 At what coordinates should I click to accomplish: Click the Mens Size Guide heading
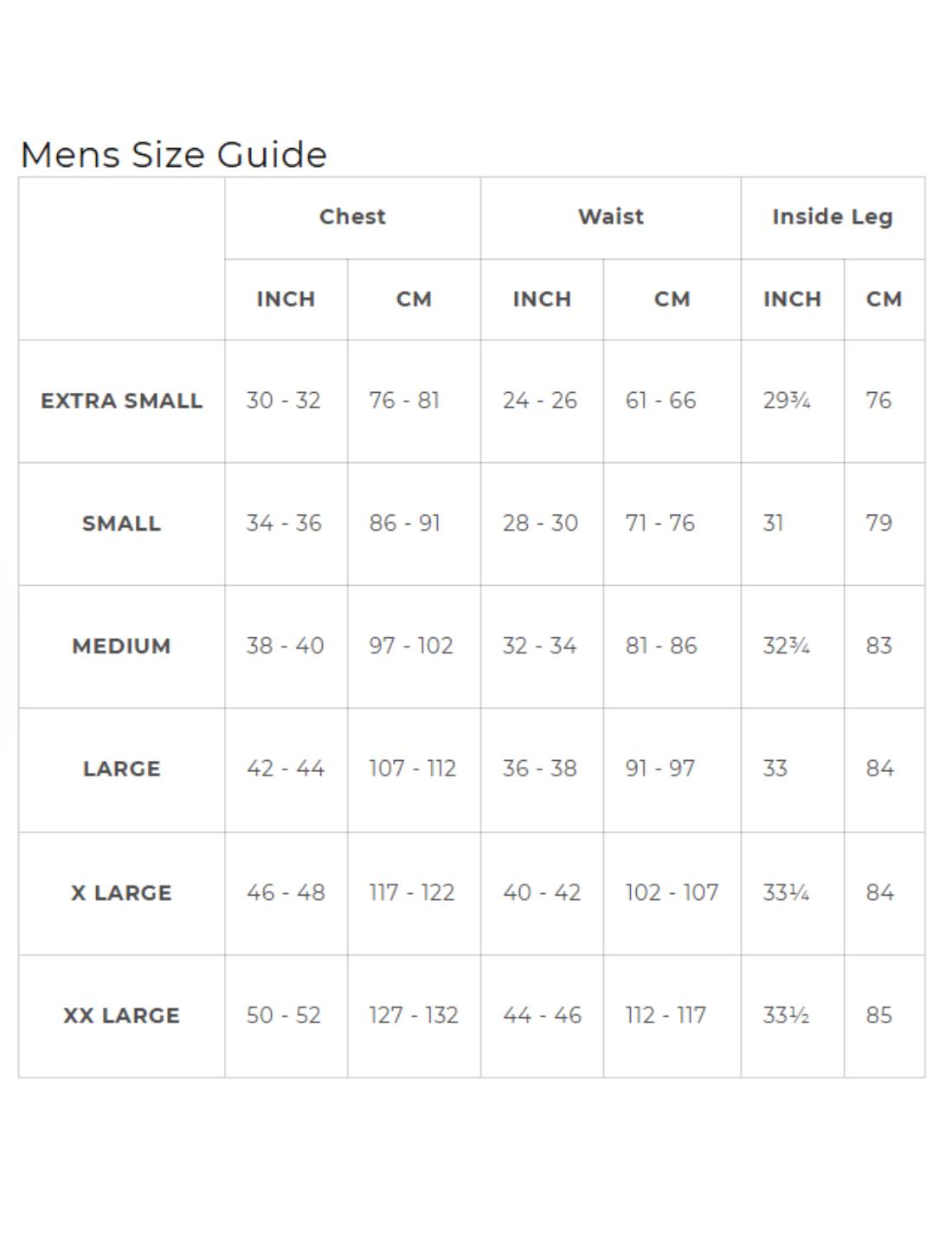tap(173, 155)
